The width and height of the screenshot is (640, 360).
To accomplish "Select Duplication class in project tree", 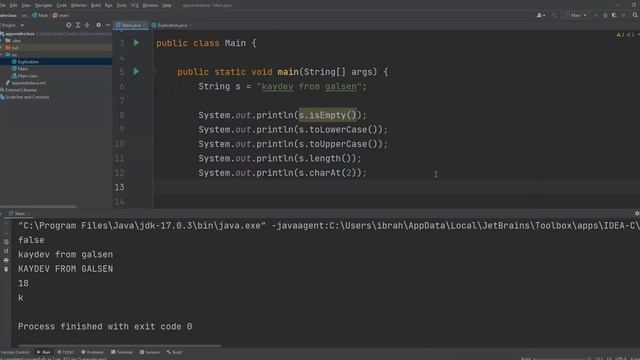I will [x=28, y=62].
